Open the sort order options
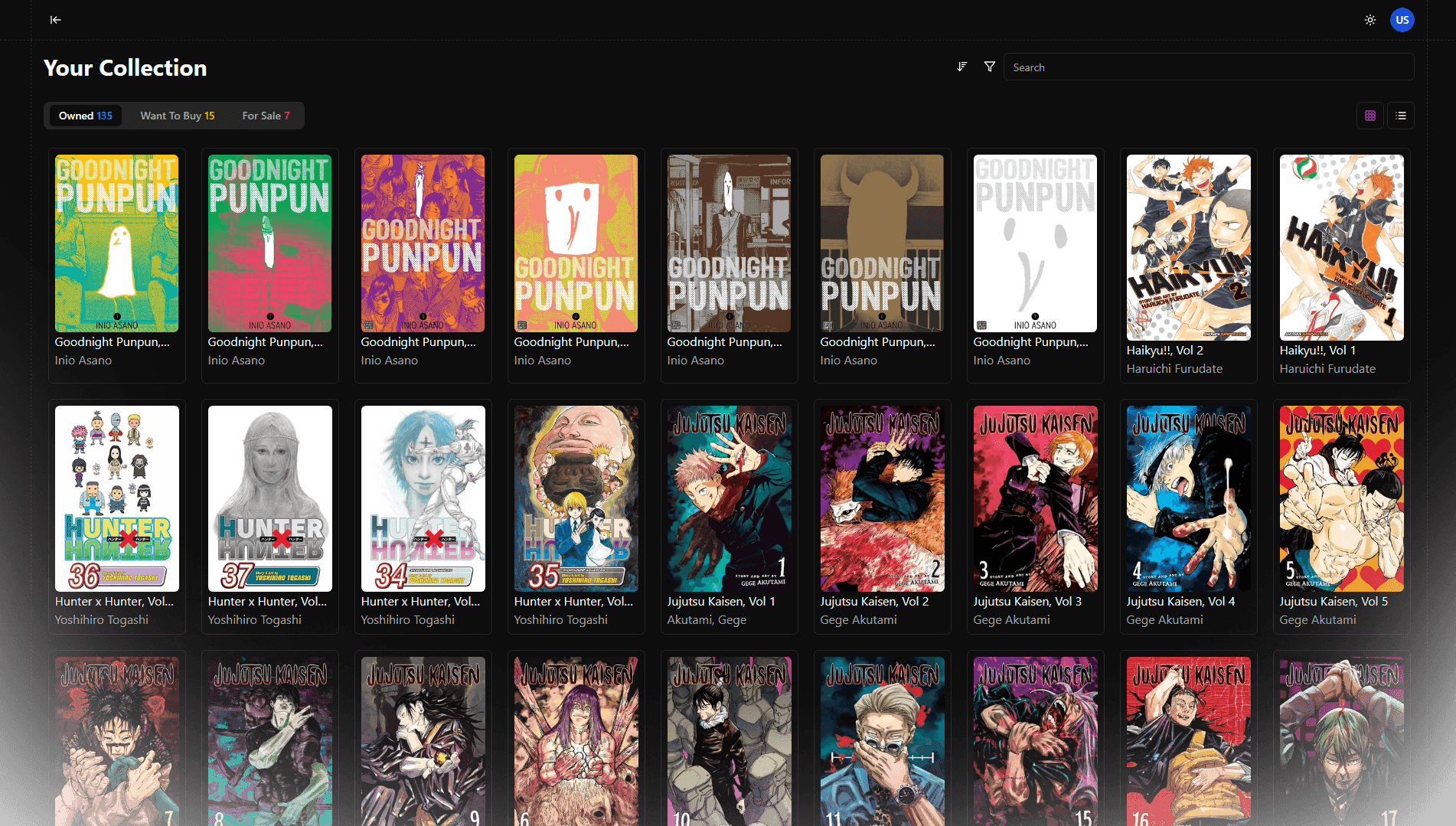This screenshot has height=826, width=1456. [x=961, y=67]
